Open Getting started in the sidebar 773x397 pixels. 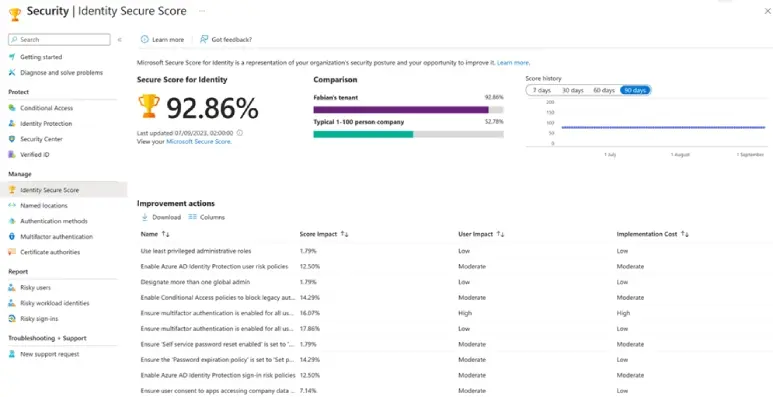(41, 57)
